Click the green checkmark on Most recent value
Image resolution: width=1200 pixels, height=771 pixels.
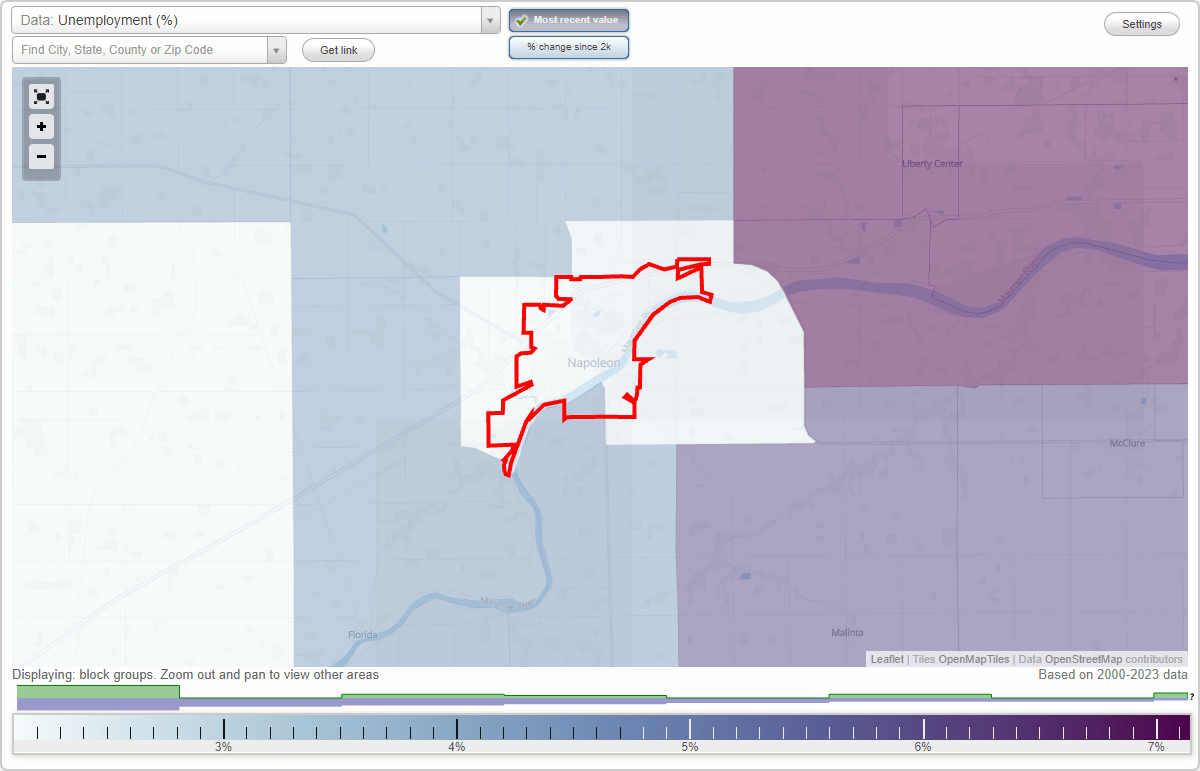tap(521, 19)
